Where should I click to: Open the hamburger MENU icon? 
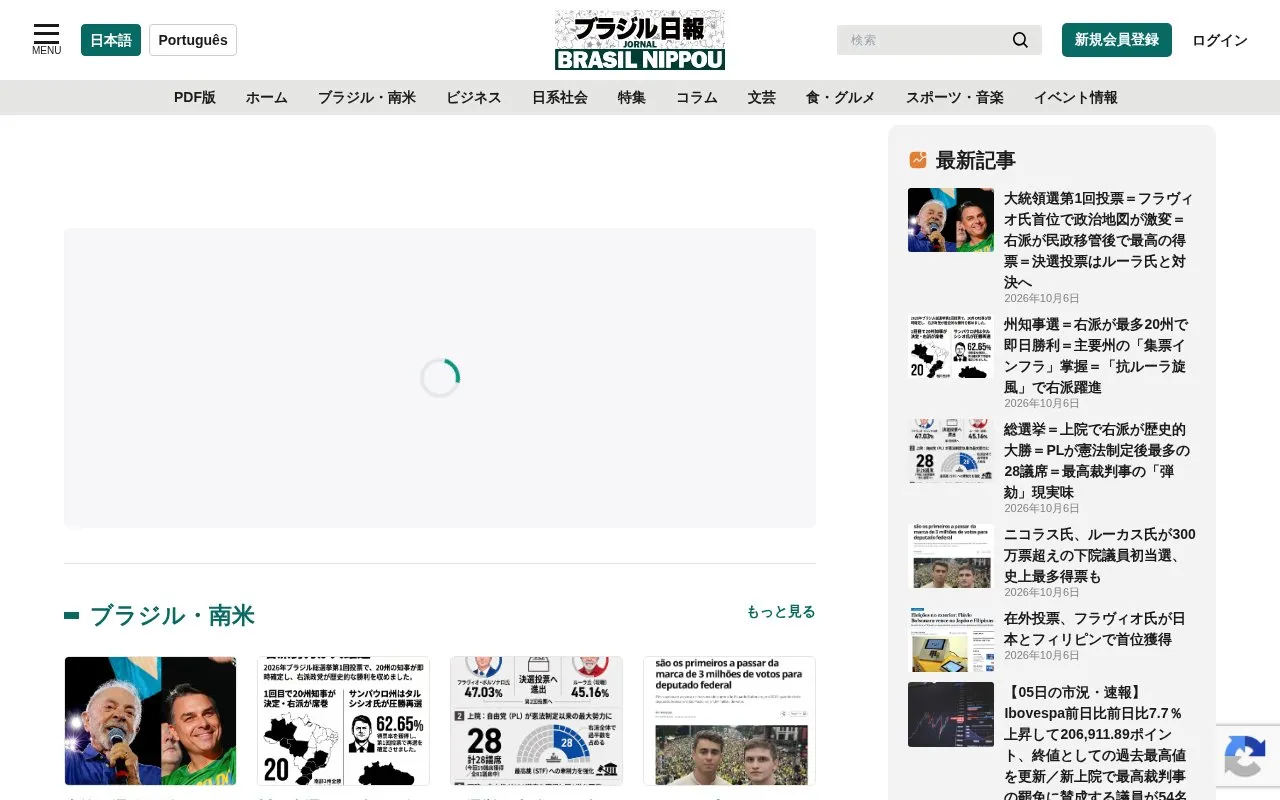pyautogui.click(x=46, y=39)
